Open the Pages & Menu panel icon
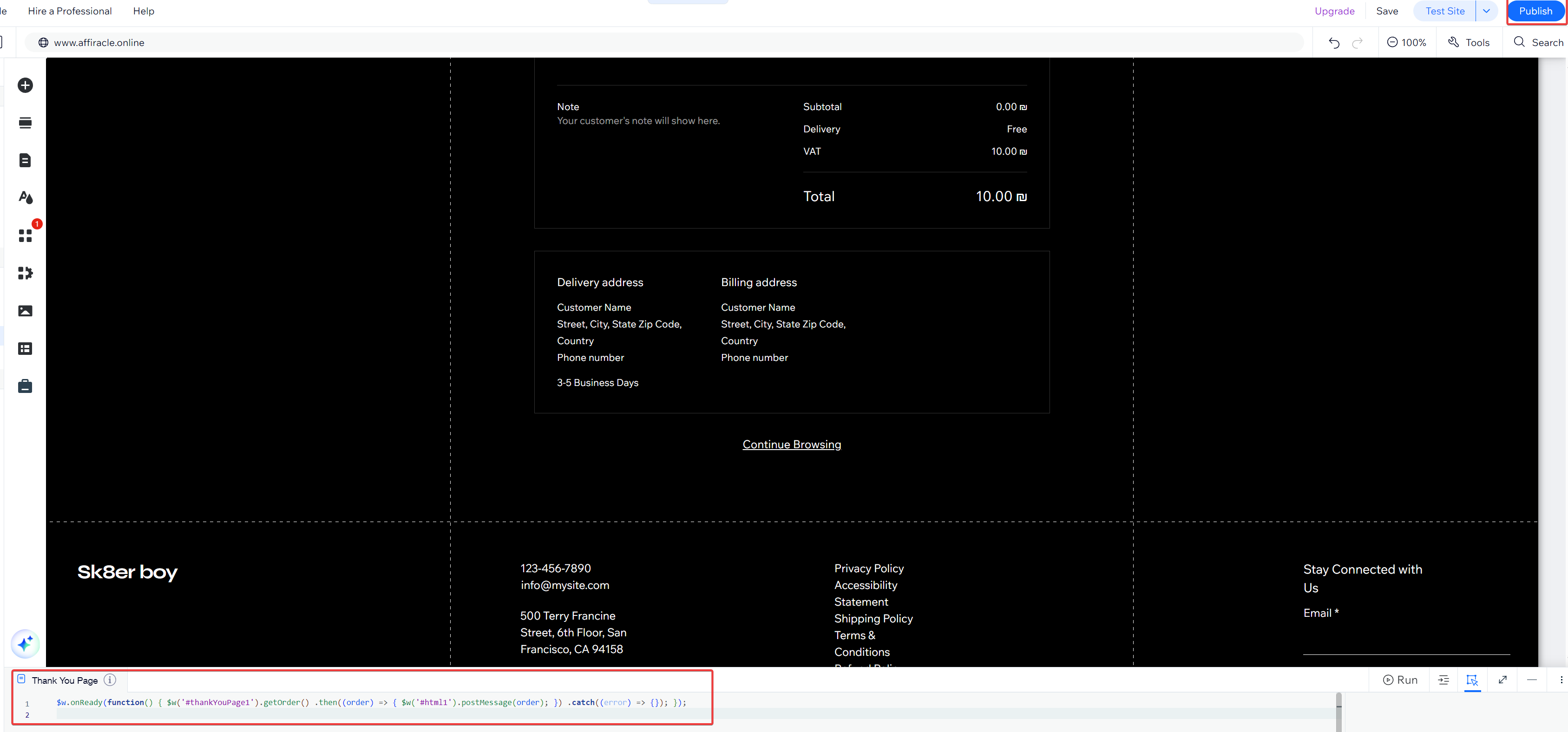 [x=25, y=160]
